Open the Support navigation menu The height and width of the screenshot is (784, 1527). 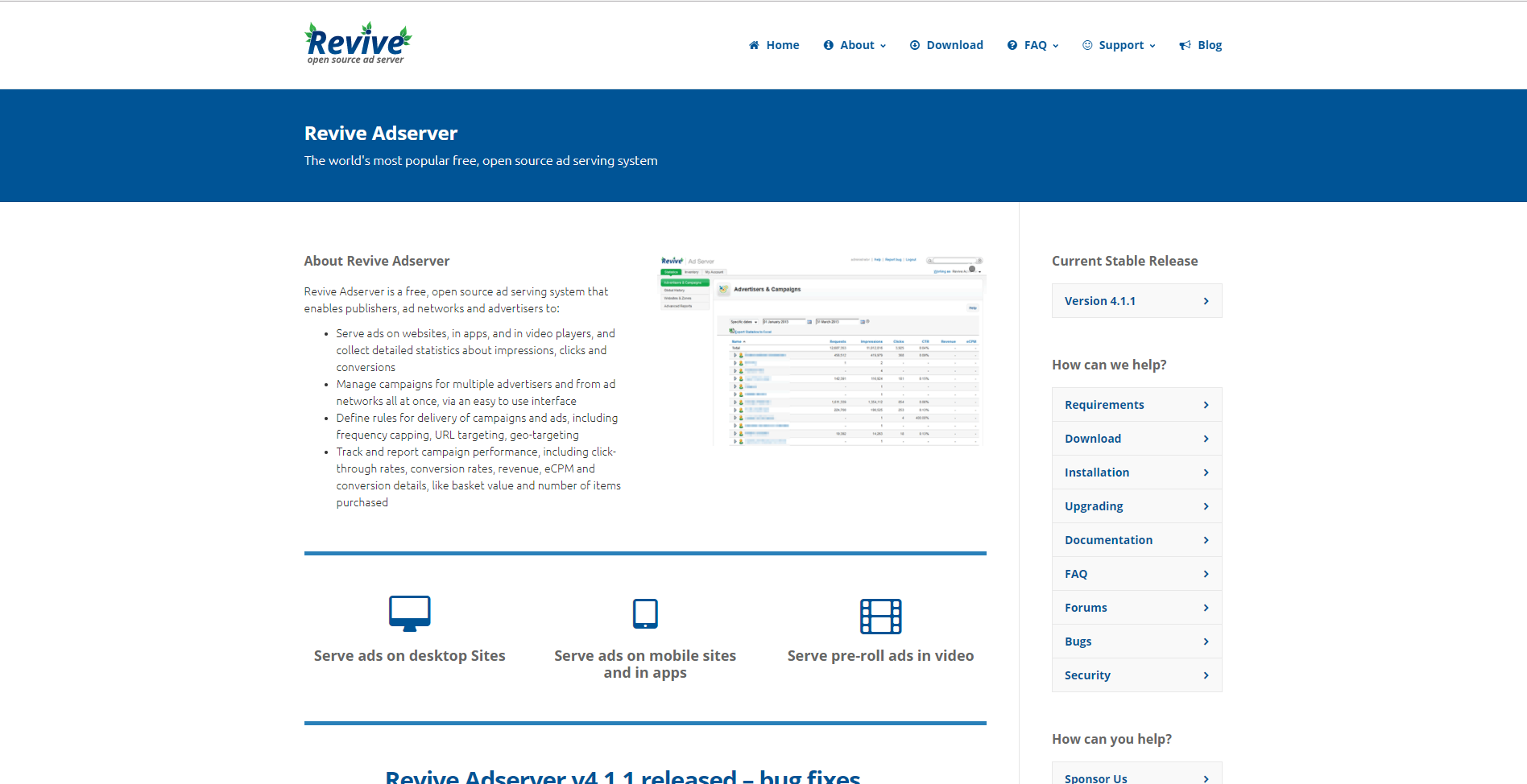click(x=1119, y=45)
